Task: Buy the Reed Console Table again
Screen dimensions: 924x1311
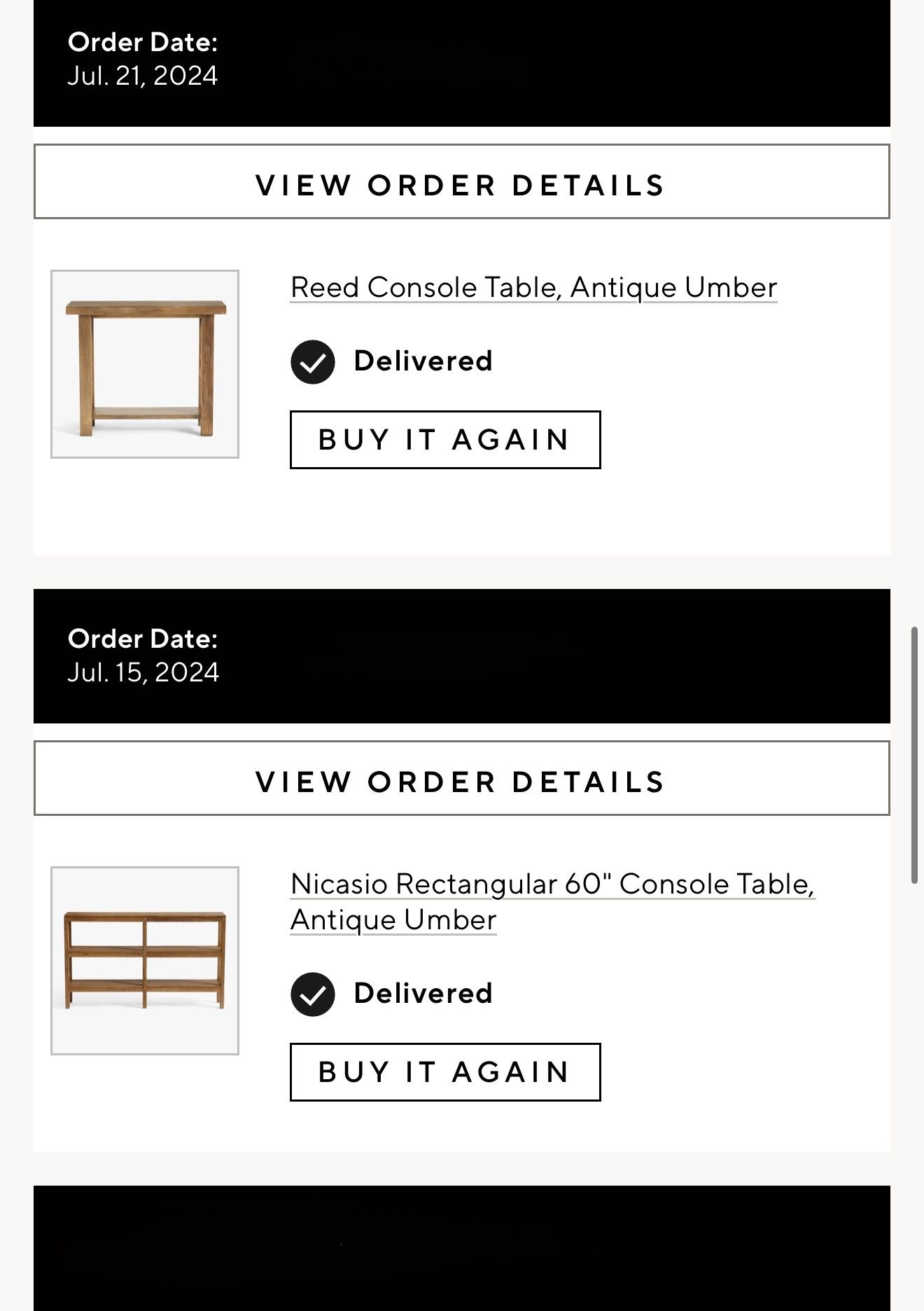Action: click(x=445, y=440)
